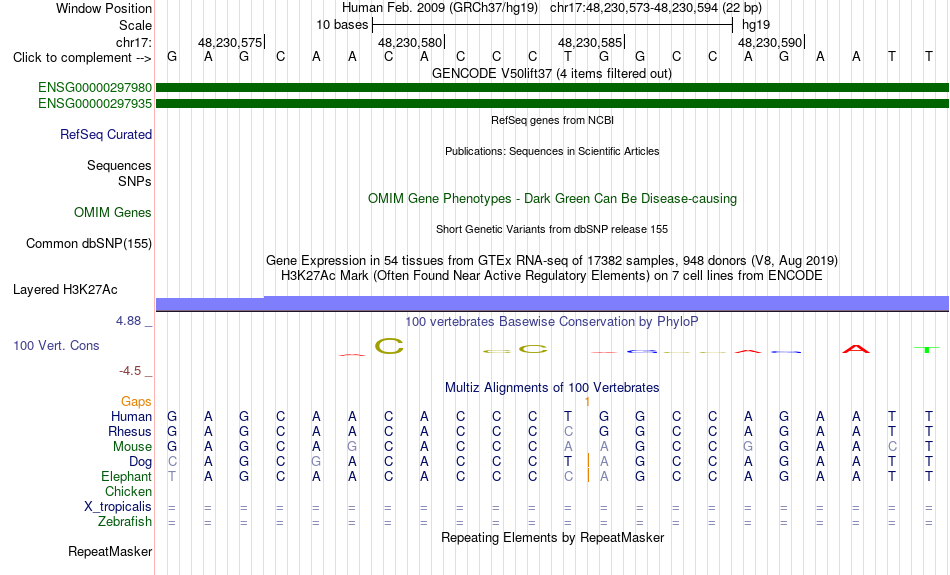The image size is (950, 575).
Task: Select the Dog alignment row label
Action: coord(140,462)
